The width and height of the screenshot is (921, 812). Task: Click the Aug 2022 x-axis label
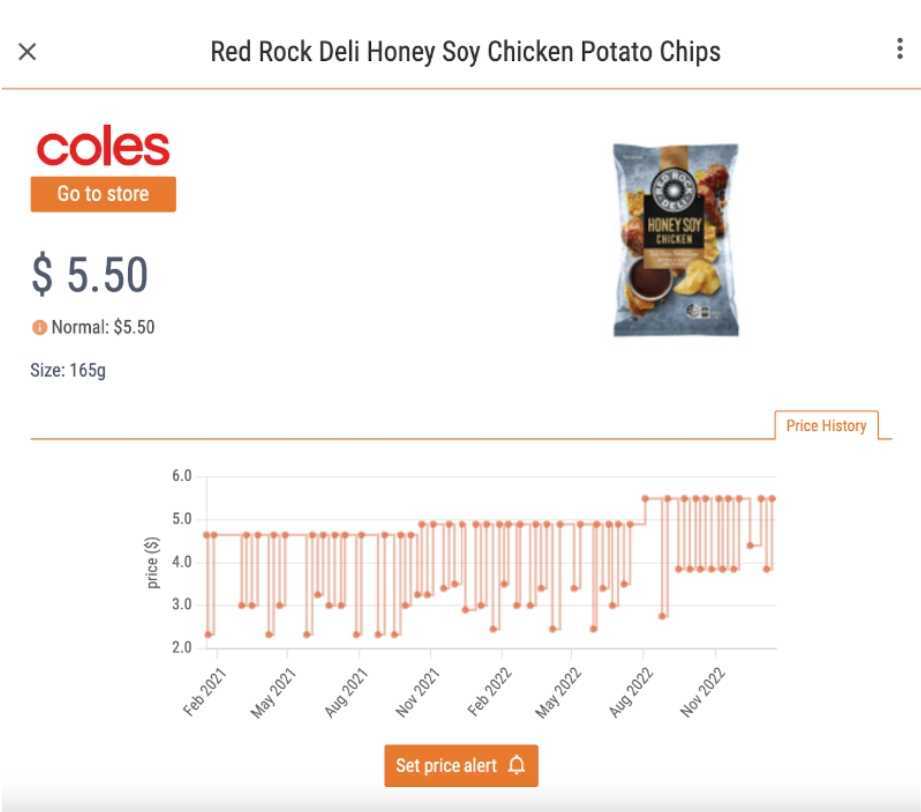(632, 691)
